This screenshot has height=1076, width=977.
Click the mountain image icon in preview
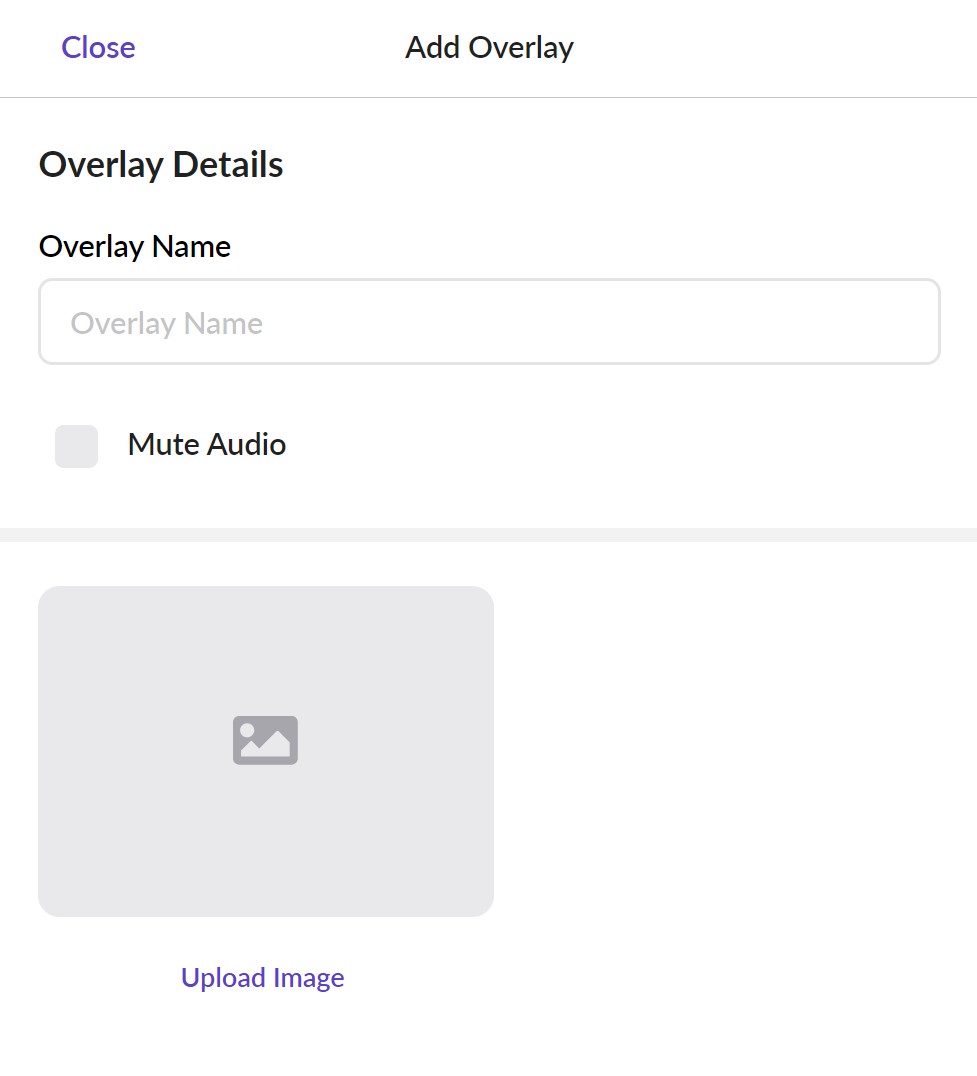265,740
